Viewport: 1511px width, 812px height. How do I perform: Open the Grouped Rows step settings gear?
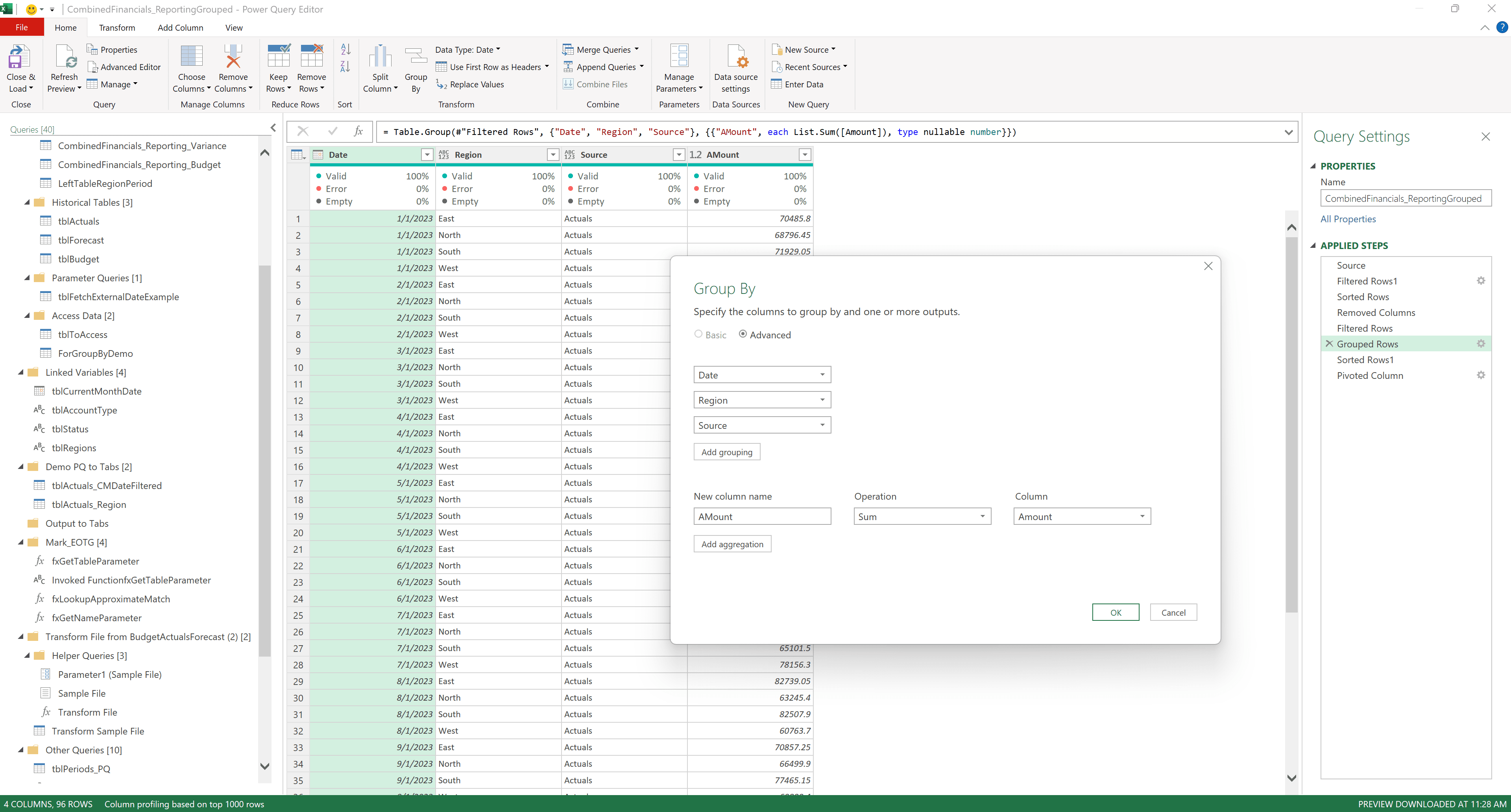tap(1480, 343)
